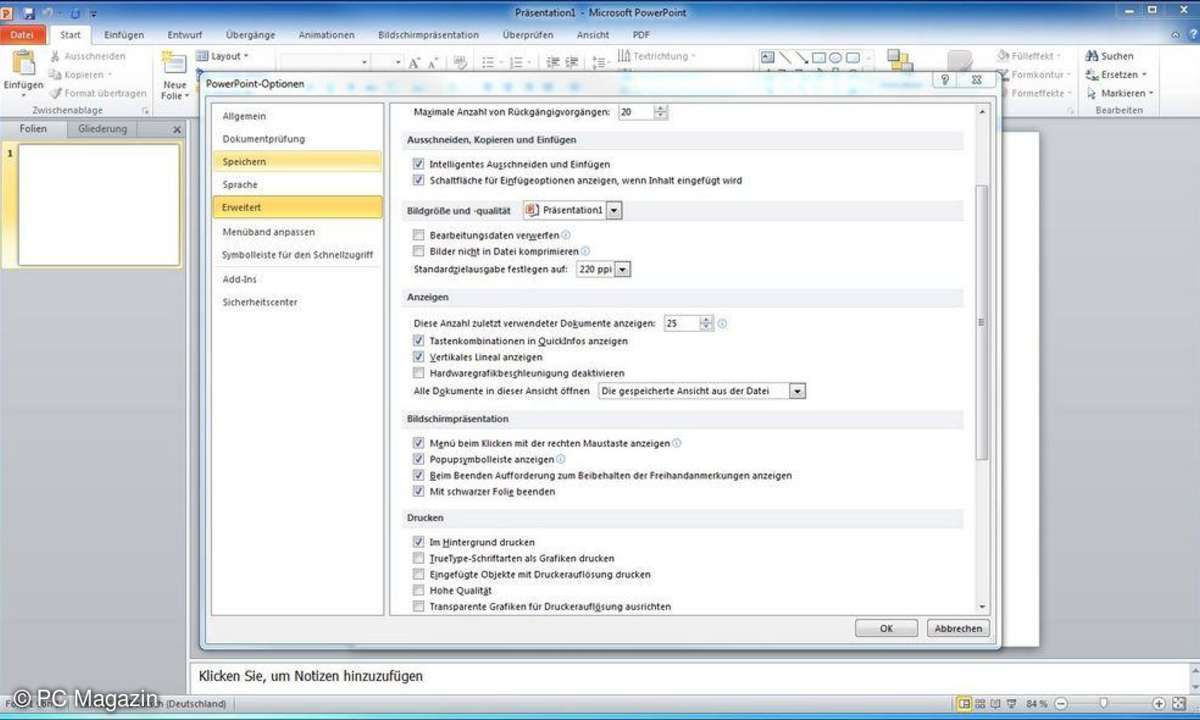Click the OK button
The height and width of the screenshot is (720, 1200).
[886, 629]
